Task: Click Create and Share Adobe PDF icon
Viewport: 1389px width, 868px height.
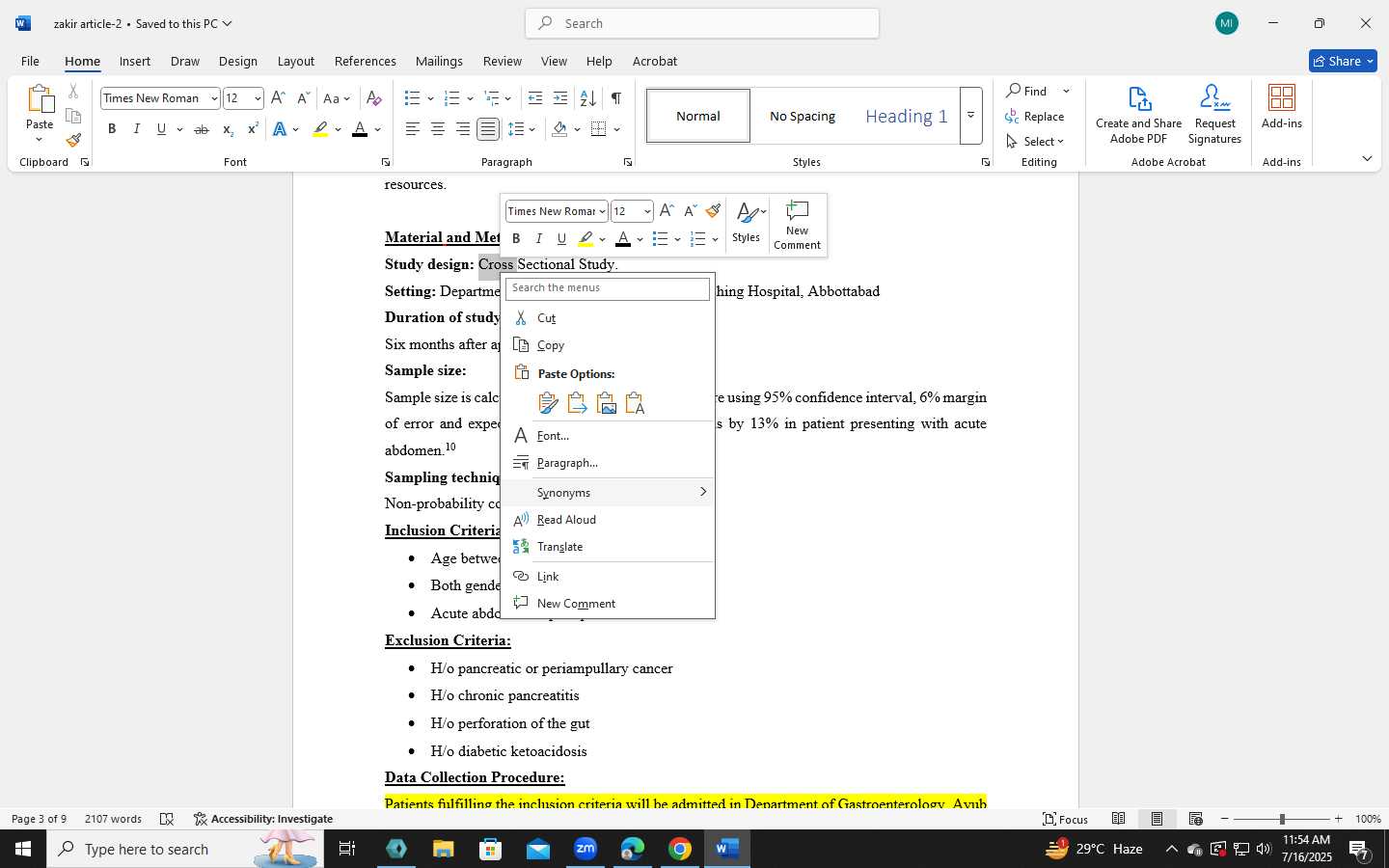Action: coord(1138,114)
